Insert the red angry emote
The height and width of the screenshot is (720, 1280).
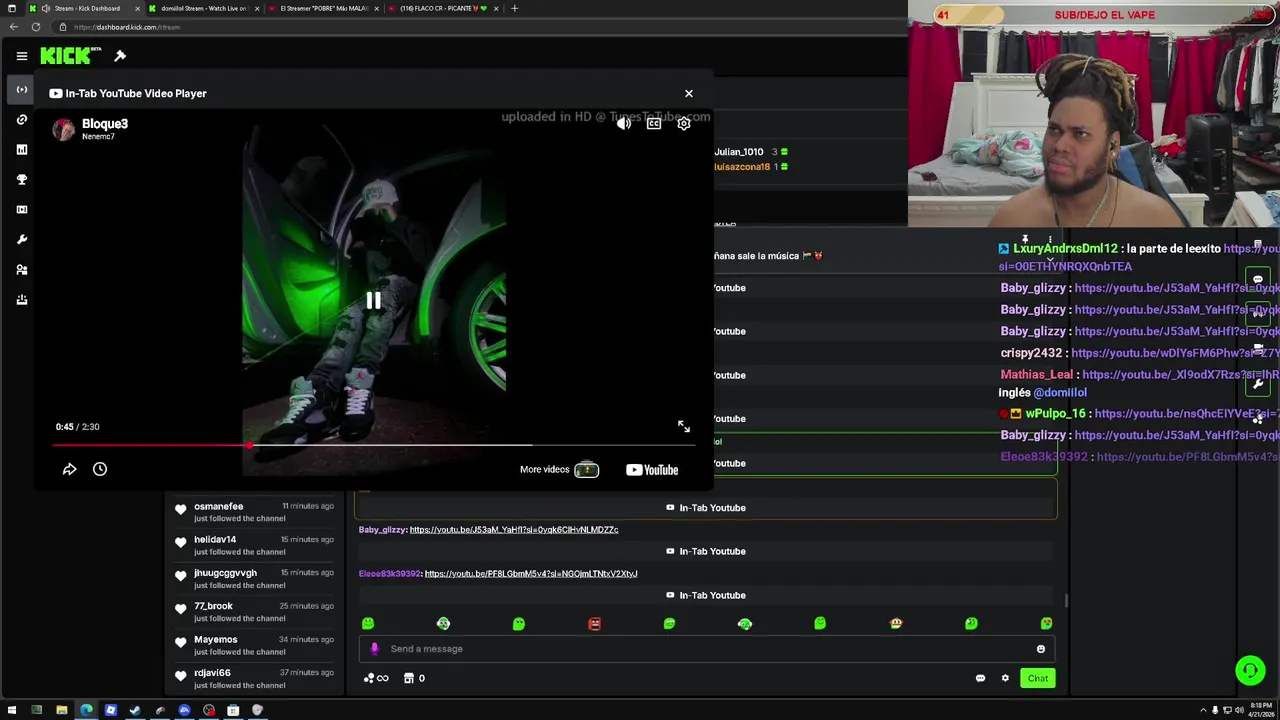coord(594,624)
